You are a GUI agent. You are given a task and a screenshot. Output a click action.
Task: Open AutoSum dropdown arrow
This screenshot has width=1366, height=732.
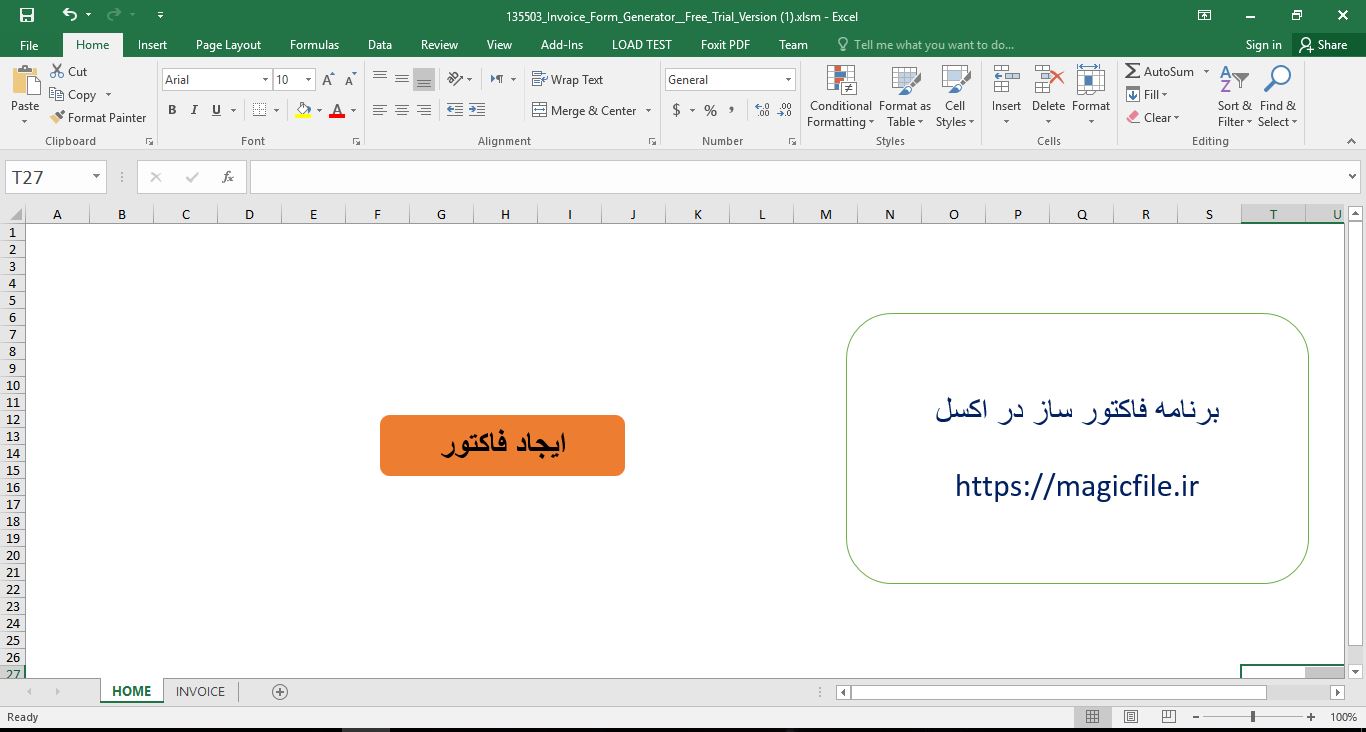click(1206, 72)
